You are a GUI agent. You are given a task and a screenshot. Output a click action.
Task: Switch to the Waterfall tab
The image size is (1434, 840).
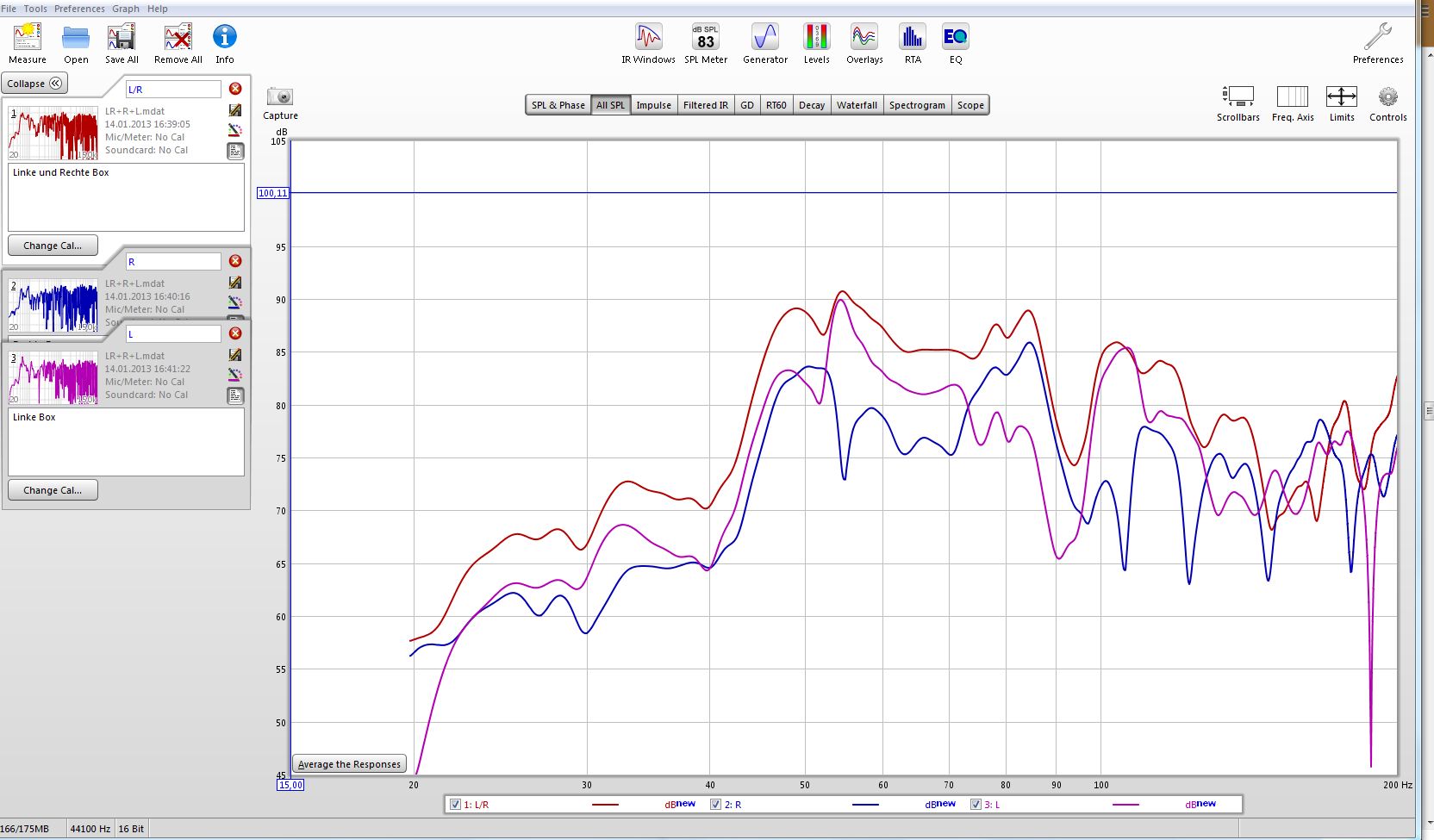point(857,105)
